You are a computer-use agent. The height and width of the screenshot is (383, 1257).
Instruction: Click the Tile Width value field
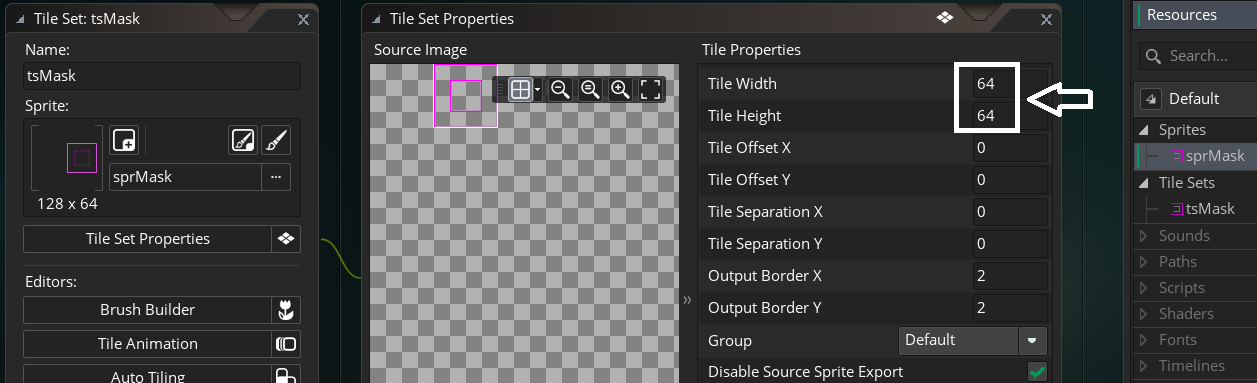click(x=1010, y=84)
